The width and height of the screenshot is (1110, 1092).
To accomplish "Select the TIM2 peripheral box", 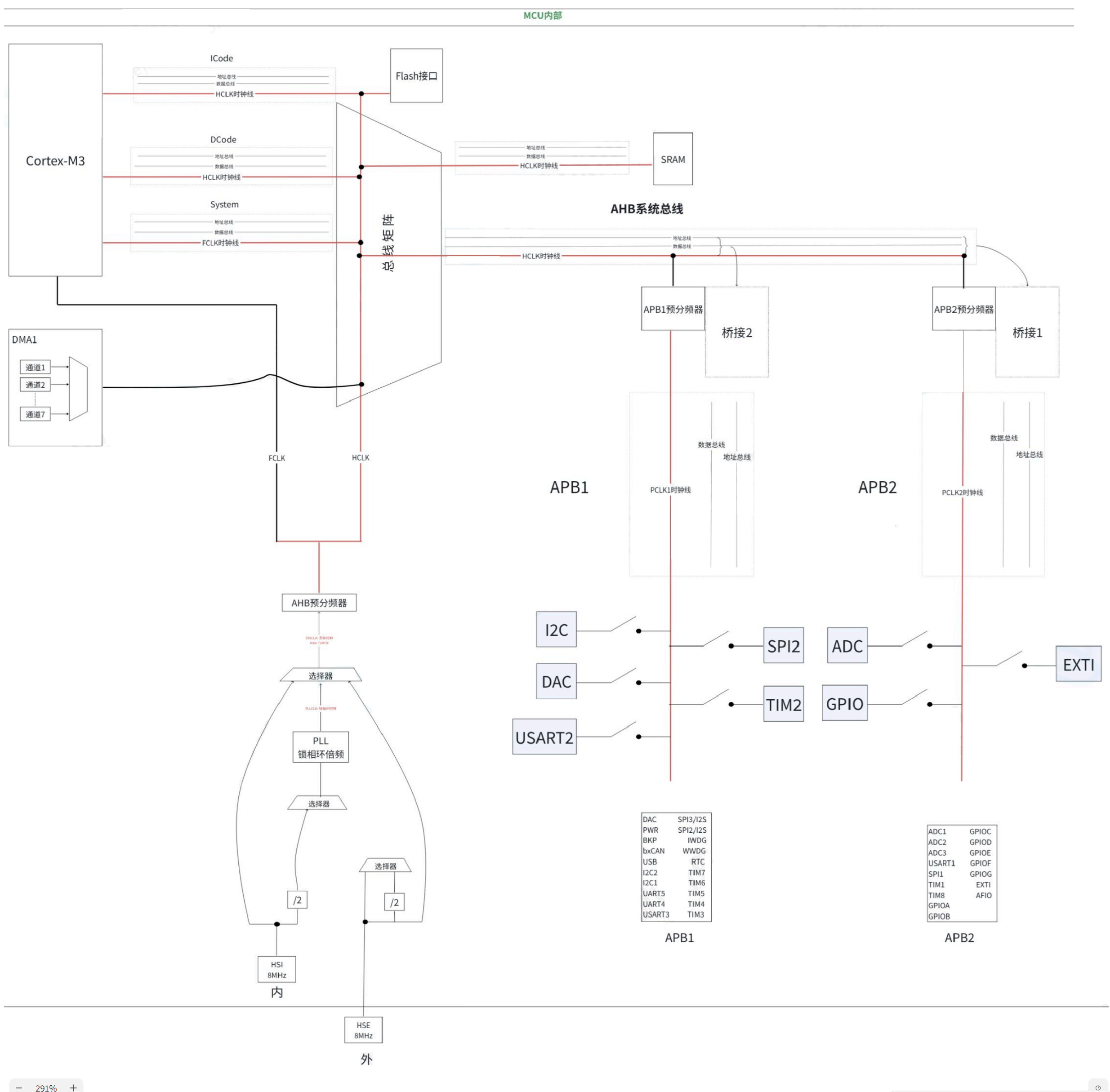I will [x=783, y=704].
